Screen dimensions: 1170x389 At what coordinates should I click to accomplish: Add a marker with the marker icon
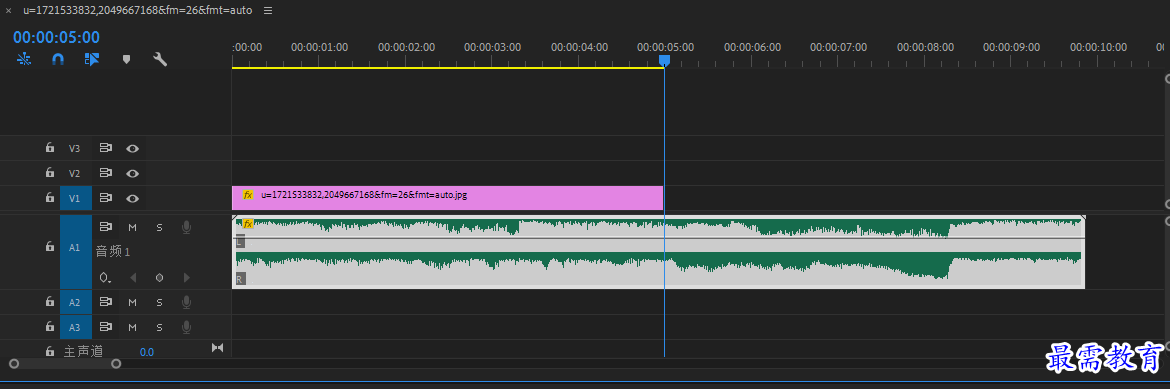[x=126, y=59]
